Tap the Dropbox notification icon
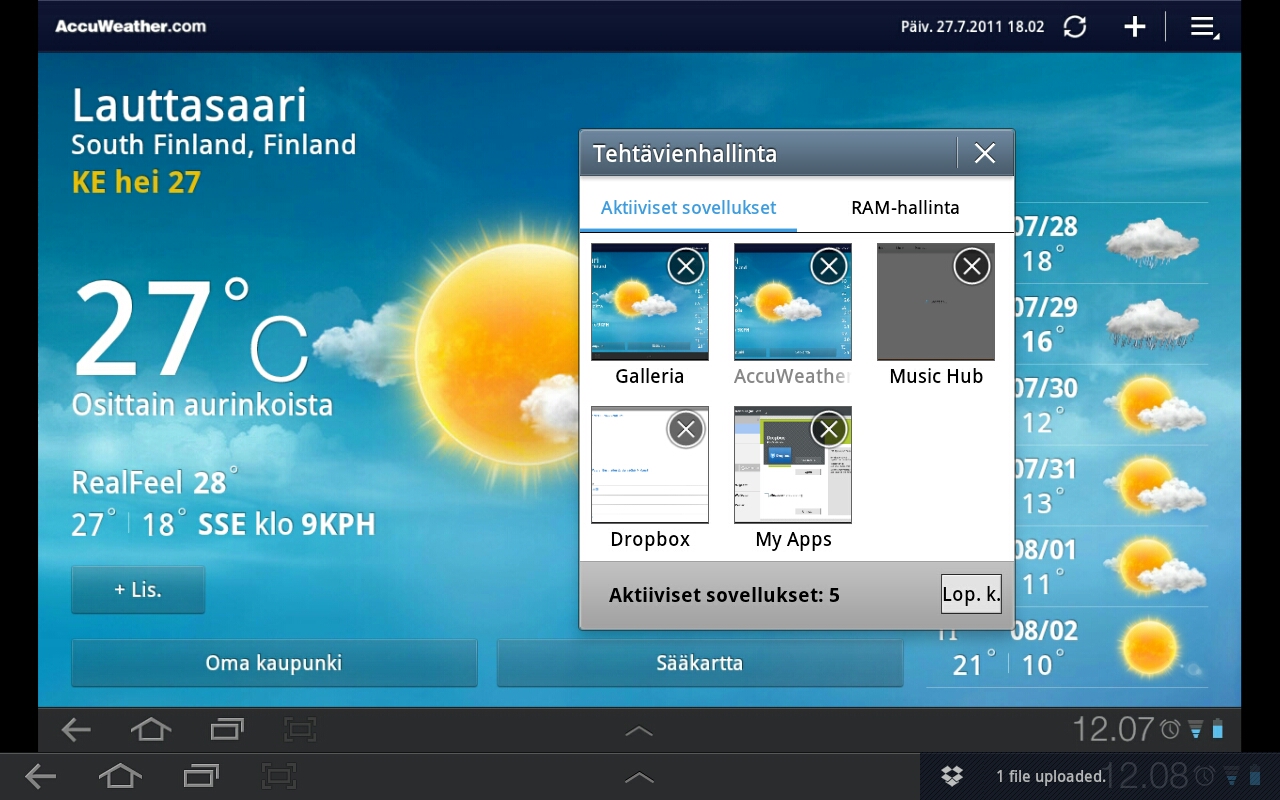Image resolution: width=1280 pixels, height=800 pixels. 952,776
